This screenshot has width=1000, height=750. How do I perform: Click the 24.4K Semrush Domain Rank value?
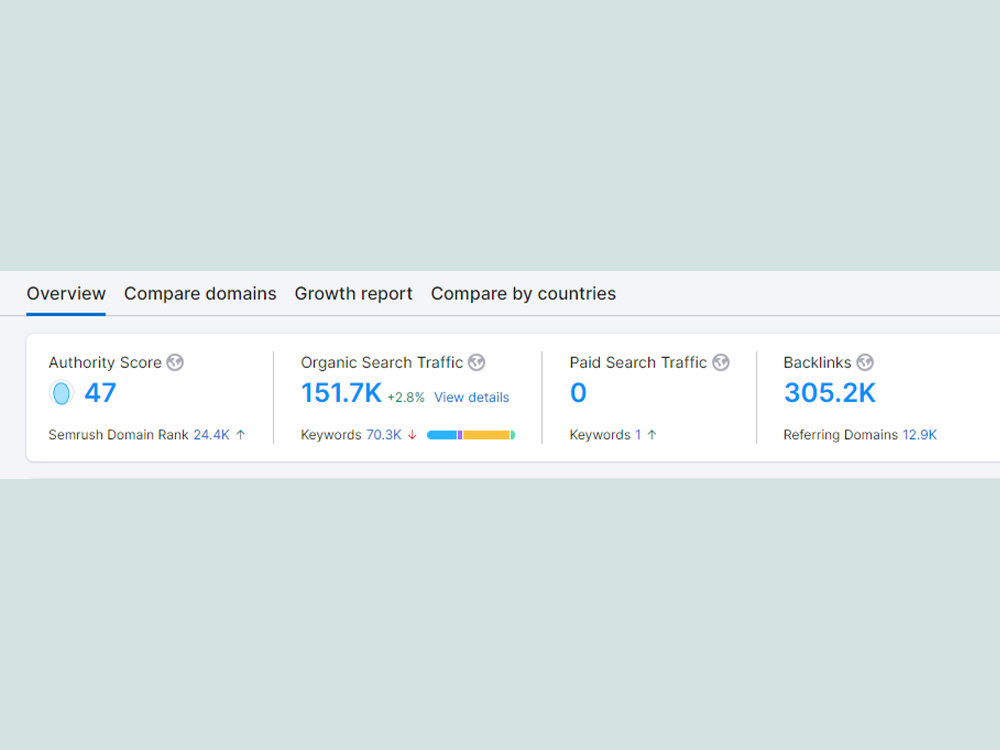(x=211, y=435)
